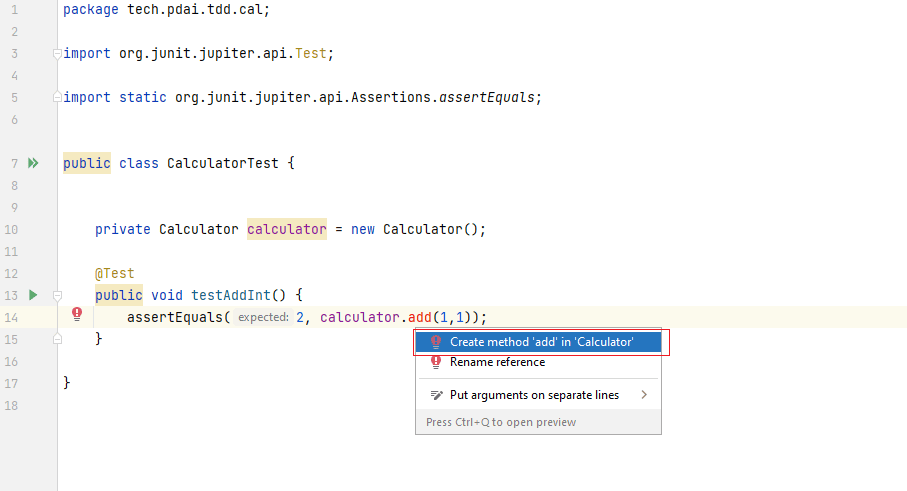Fold the testAddInt method at line 13
The image size is (907, 491).
pos(58,295)
